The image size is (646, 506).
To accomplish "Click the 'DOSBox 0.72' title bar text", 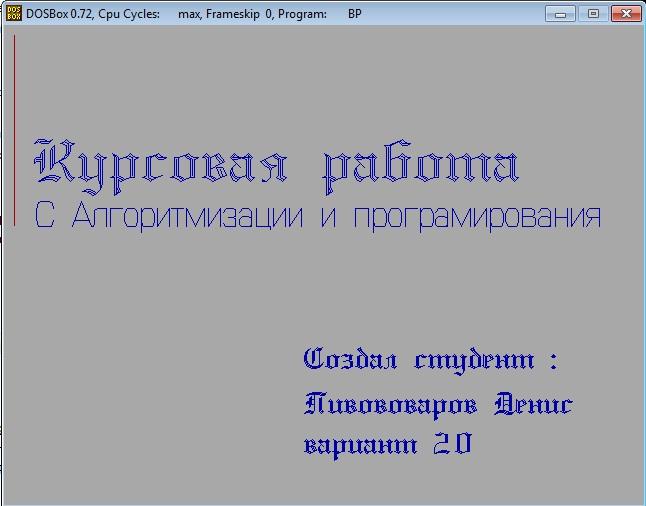I will 64,14.
